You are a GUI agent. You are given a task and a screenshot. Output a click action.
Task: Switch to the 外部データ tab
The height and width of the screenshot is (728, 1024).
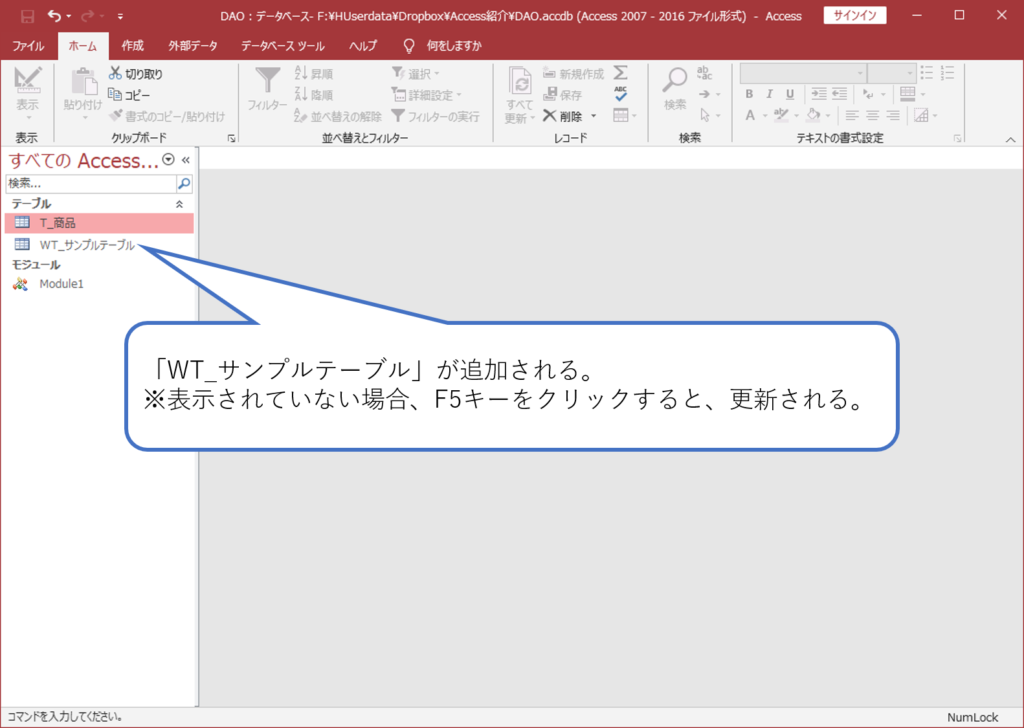pyautogui.click(x=193, y=46)
